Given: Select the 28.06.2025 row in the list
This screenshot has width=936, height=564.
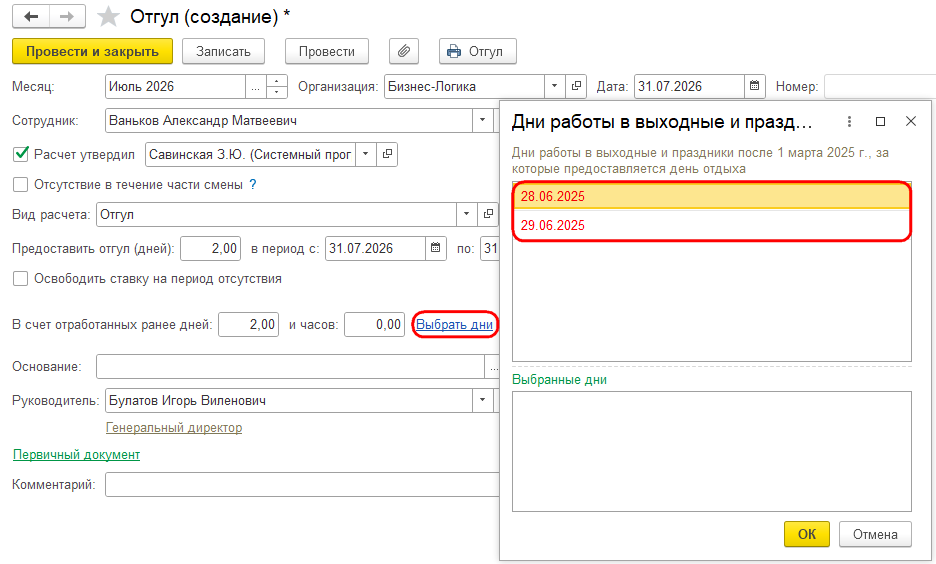Looking at the screenshot, I should [x=712, y=196].
